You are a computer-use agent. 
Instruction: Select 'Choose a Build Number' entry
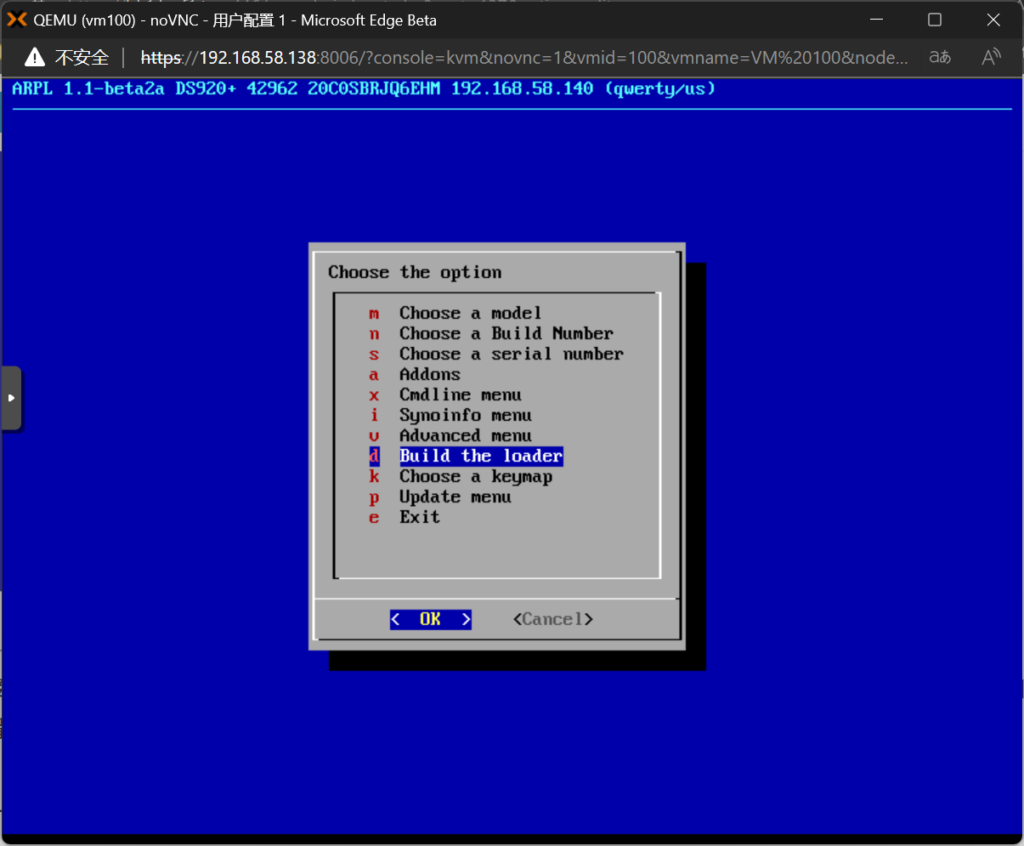click(x=506, y=333)
